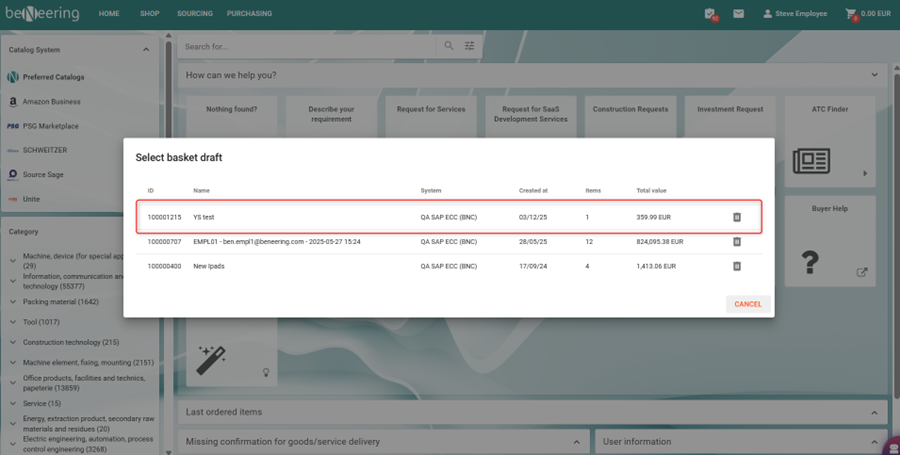This screenshot has height=455, width=900.
Task: Delete the YS test basket draft
Action: (737, 217)
